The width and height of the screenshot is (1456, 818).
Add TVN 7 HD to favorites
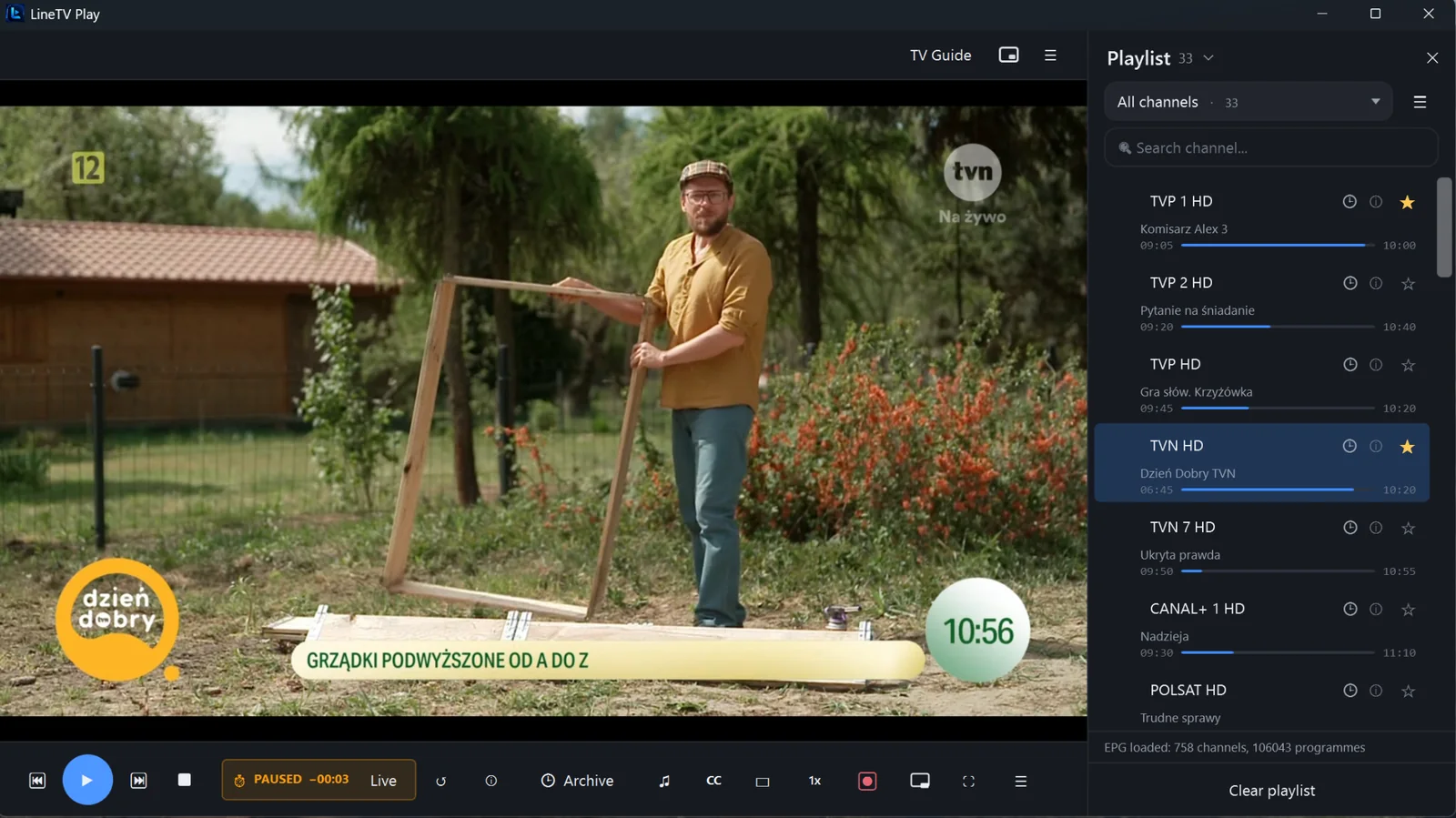1408,528
